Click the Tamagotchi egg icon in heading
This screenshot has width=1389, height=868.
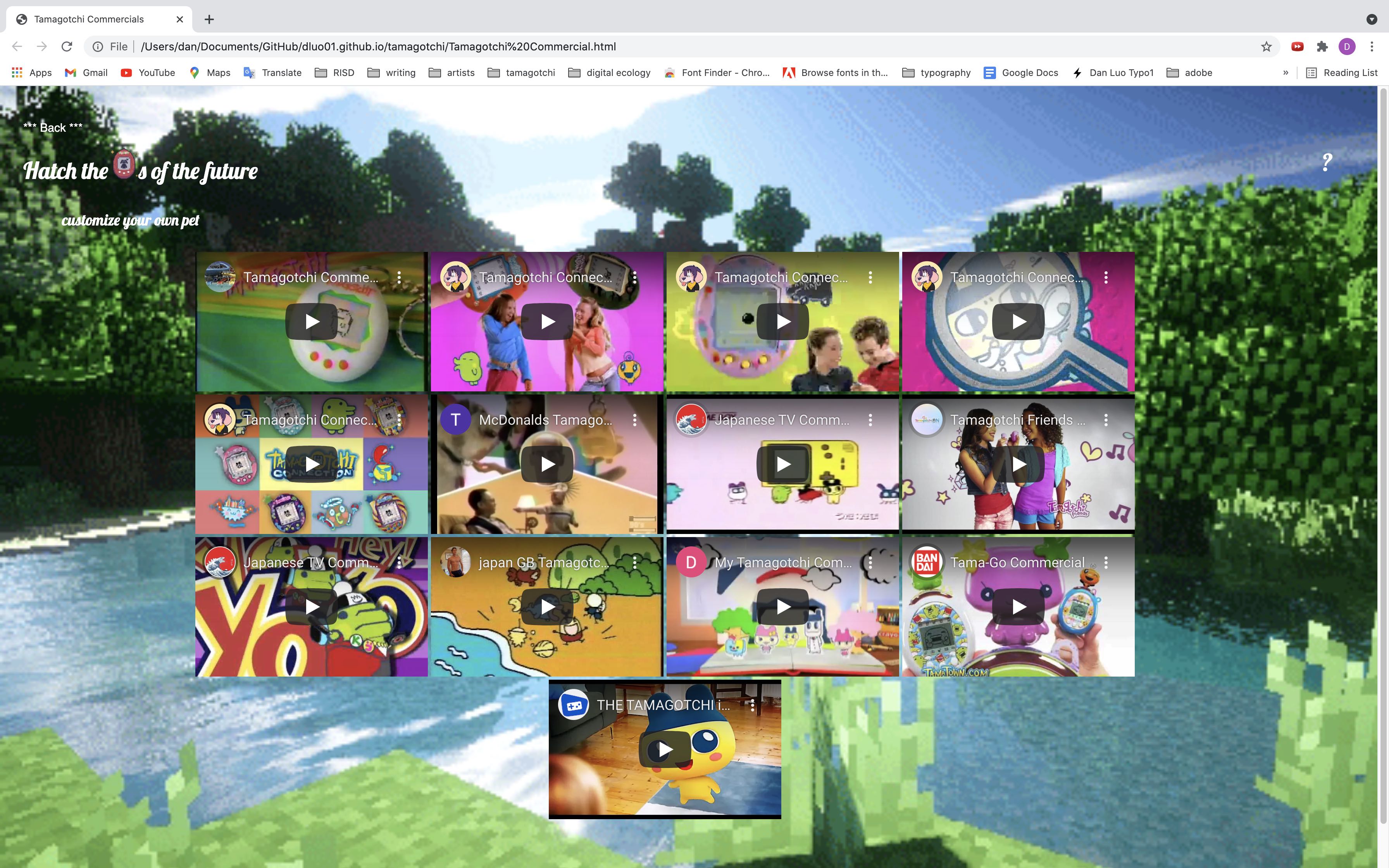123,164
